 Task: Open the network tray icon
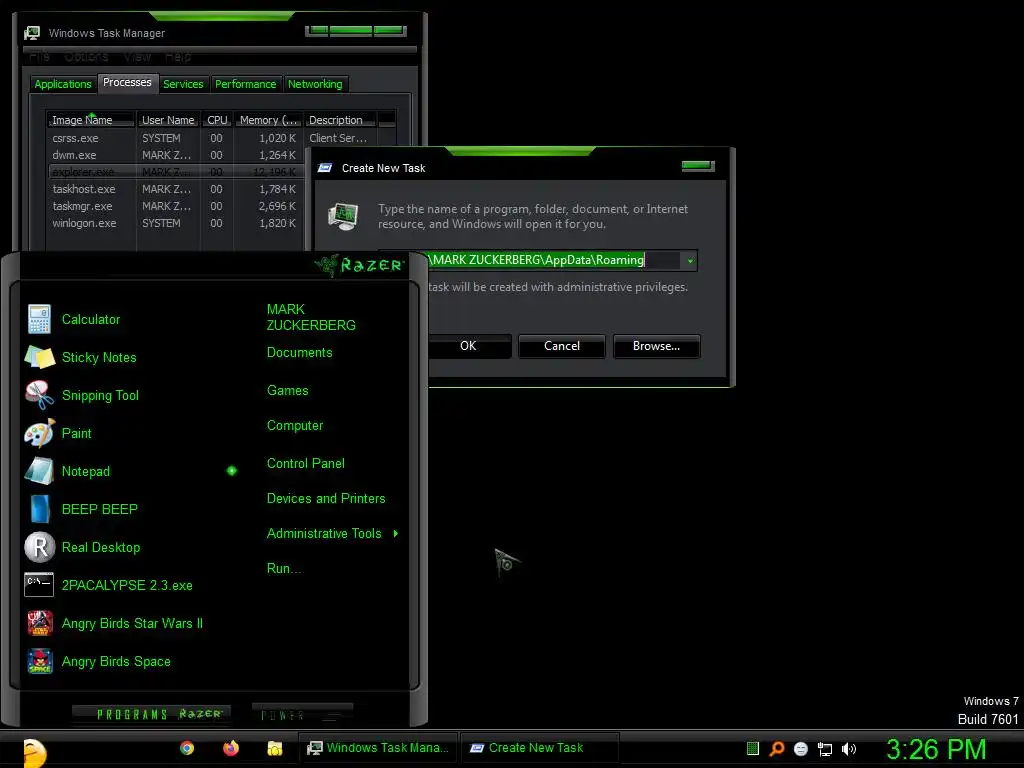[825, 749]
